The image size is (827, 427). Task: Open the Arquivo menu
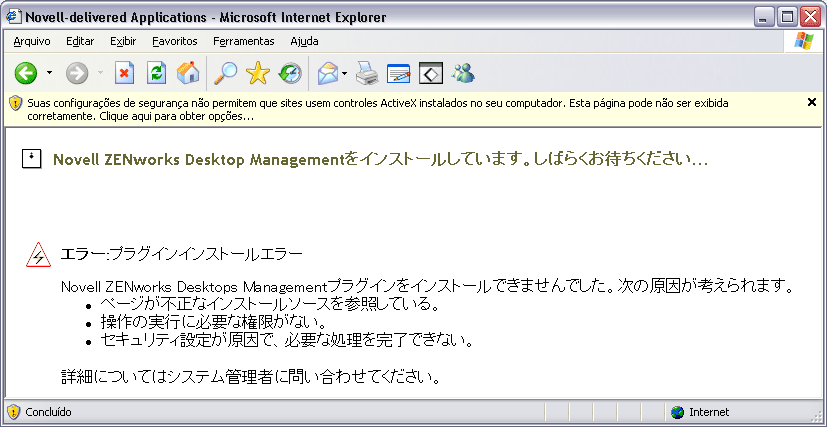pos(32,41)
